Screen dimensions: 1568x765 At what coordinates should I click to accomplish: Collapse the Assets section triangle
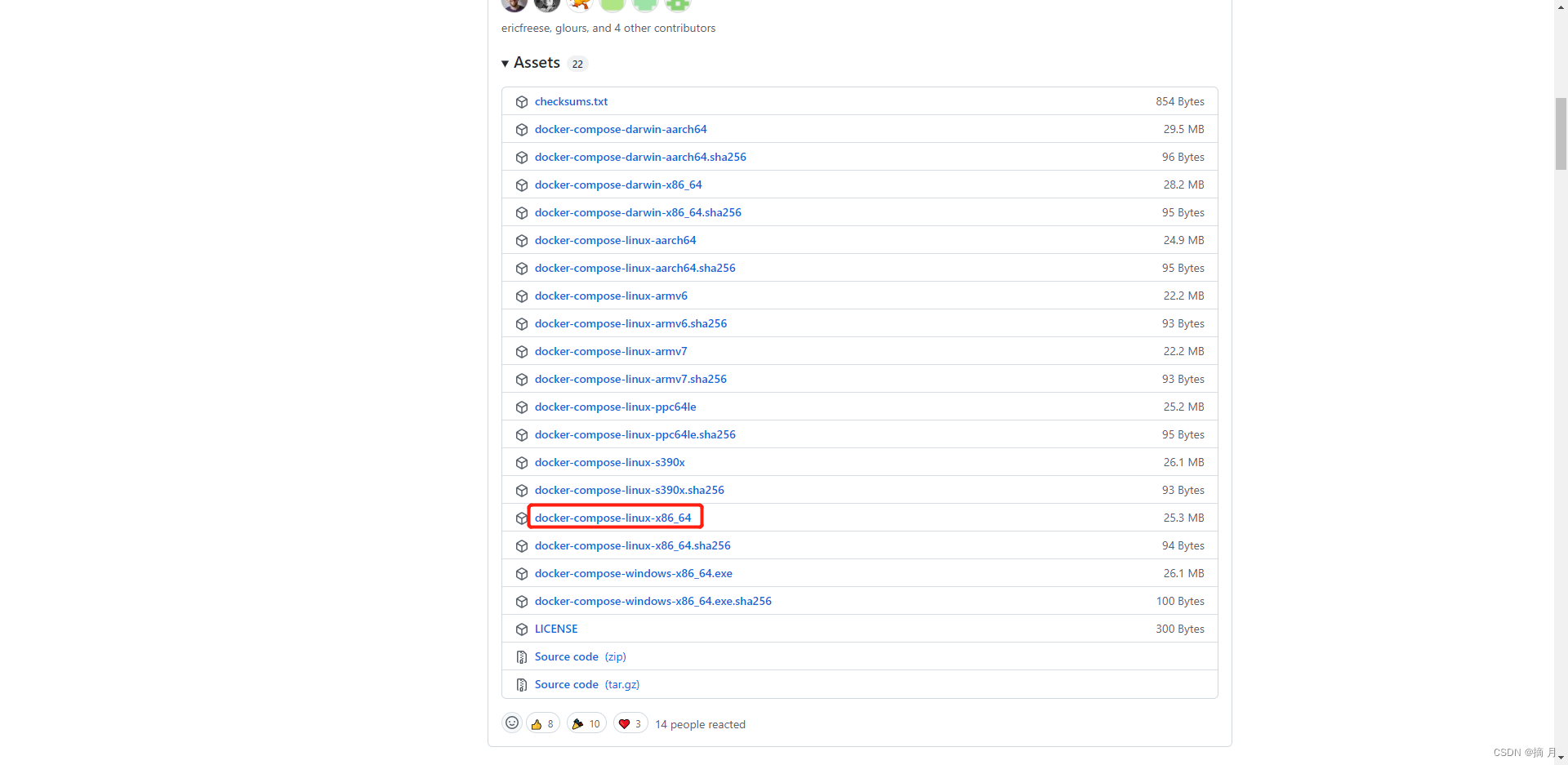pyautogui.click(x=505, y=64)
